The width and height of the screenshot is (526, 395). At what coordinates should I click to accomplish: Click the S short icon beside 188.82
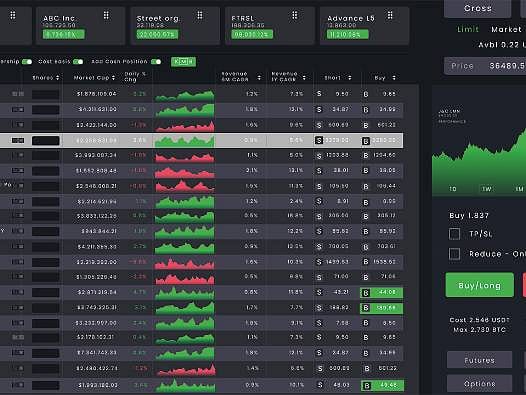pos(319,308)
